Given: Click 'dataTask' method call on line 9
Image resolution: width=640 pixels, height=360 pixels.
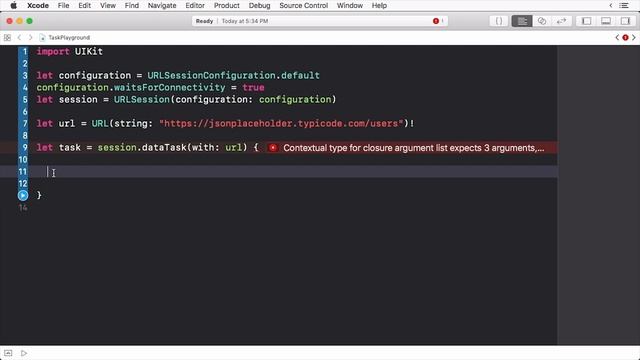Looking at the screenshot, I should [164, 147].
